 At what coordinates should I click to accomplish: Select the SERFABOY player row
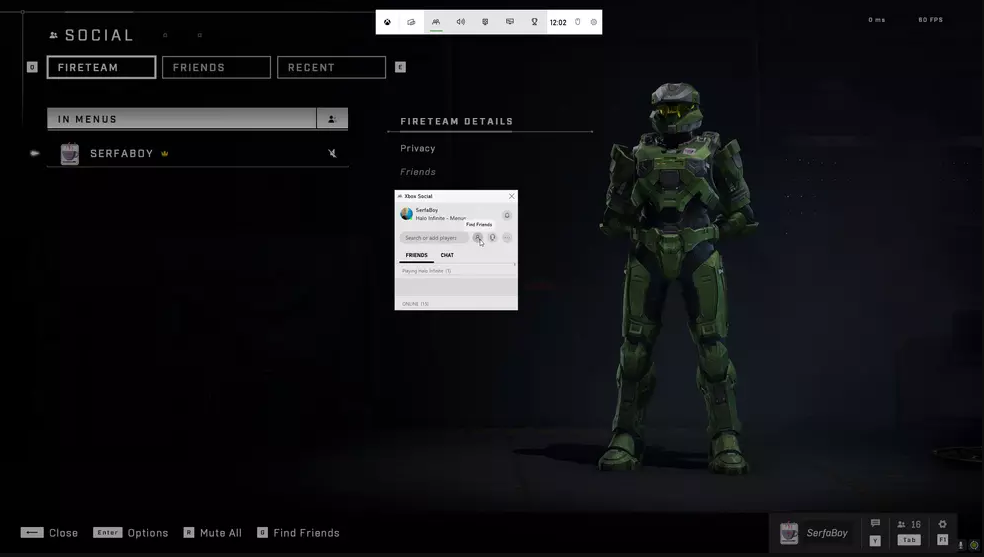198,154
